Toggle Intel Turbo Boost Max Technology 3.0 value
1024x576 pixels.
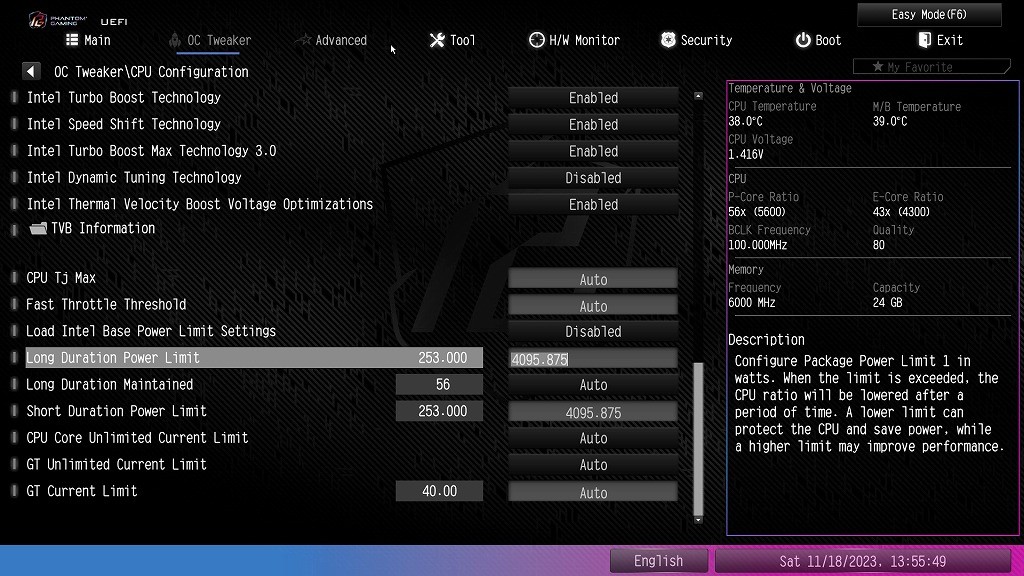coord(593,151)
